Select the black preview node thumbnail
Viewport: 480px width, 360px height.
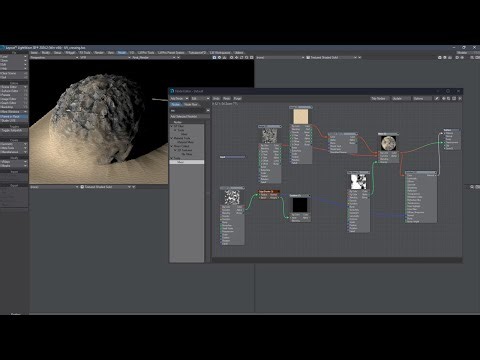(x=300, y=205)
